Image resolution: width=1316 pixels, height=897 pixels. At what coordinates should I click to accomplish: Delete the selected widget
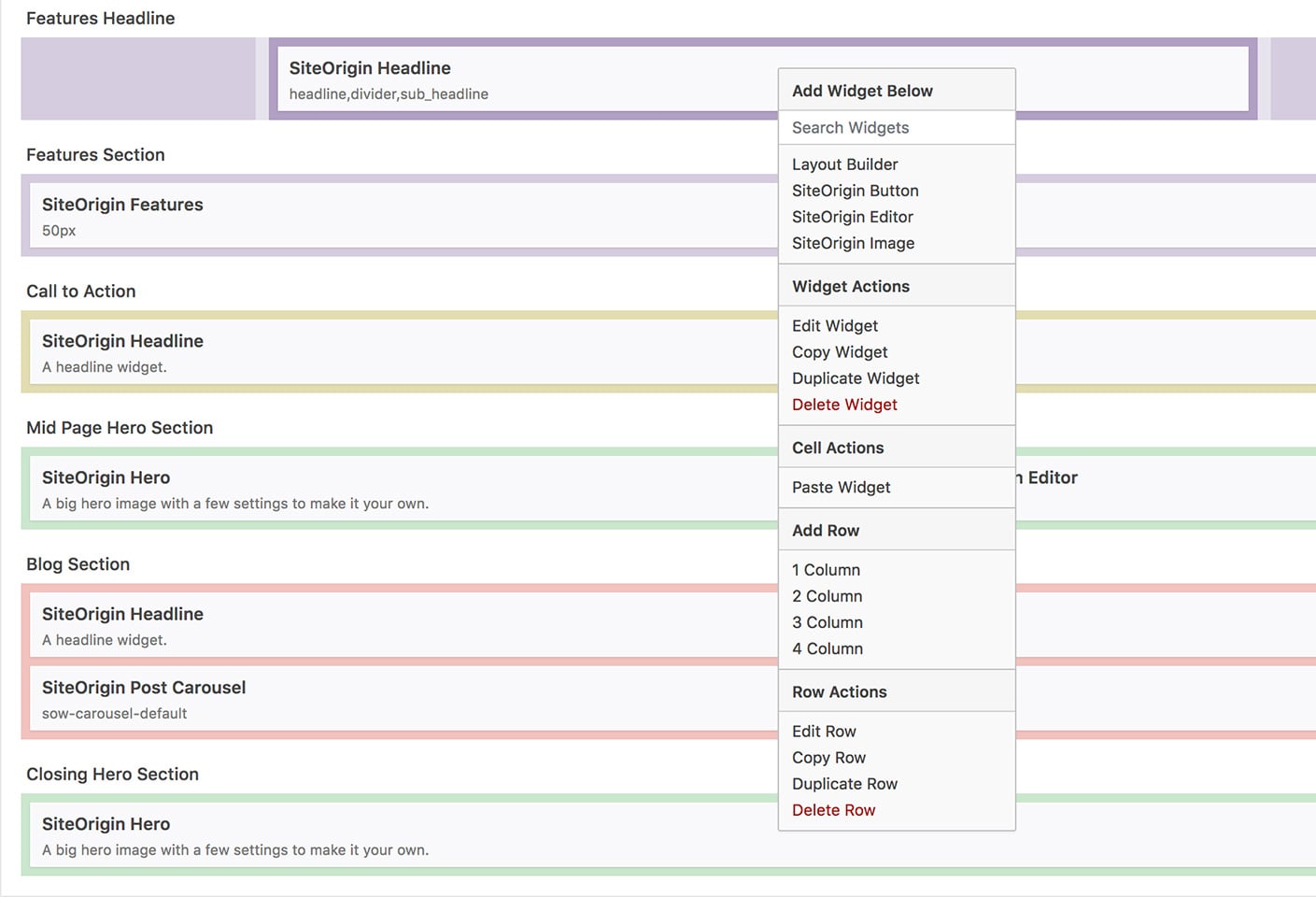(x=843, y=404)
